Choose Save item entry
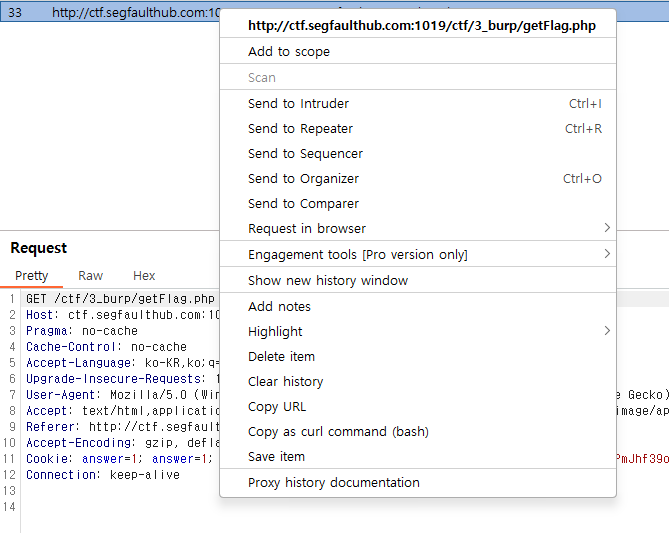 [x=276, y=457]
